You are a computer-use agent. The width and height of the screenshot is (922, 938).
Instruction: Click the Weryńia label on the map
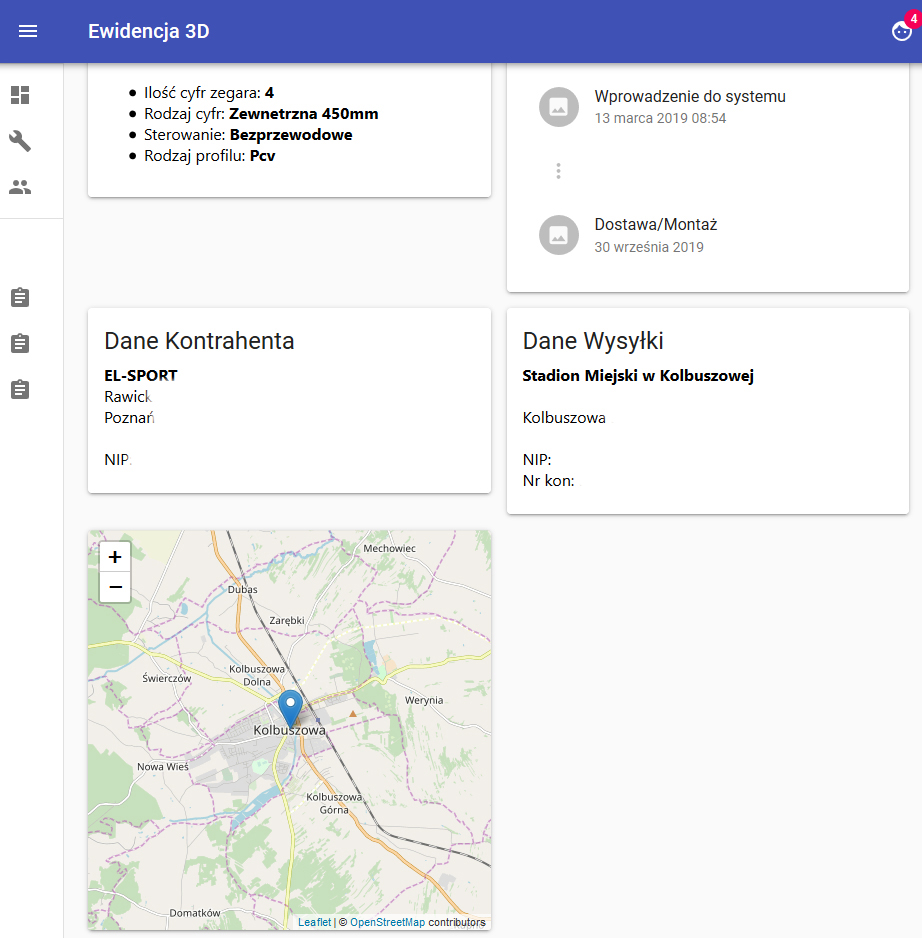(x=424, y=700)
